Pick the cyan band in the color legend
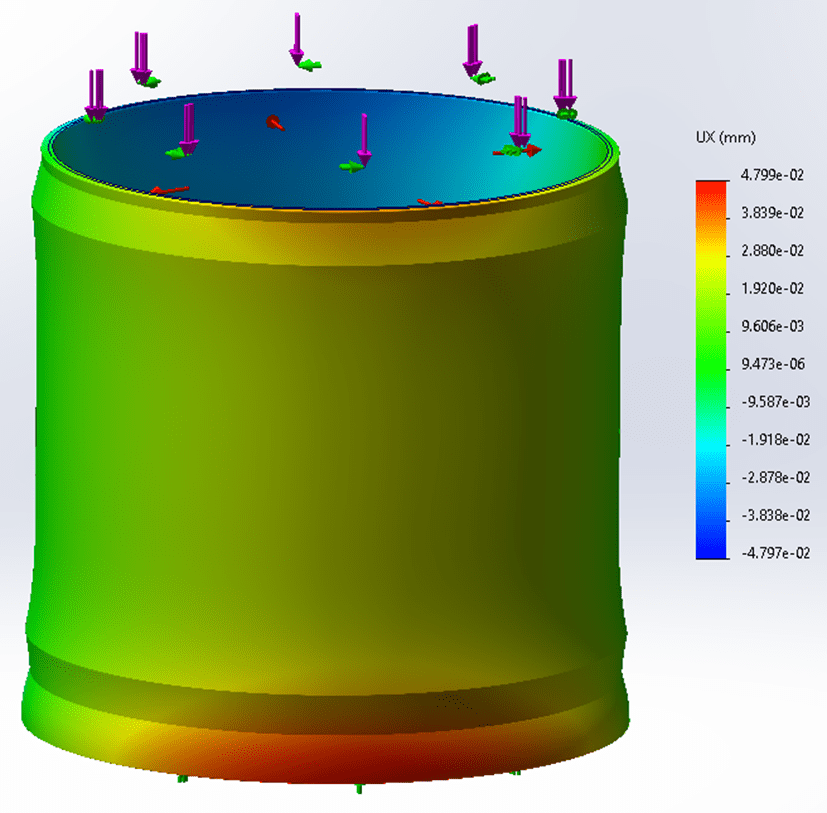The width and height of the screenshot is (827, 813). coord(712,440)
